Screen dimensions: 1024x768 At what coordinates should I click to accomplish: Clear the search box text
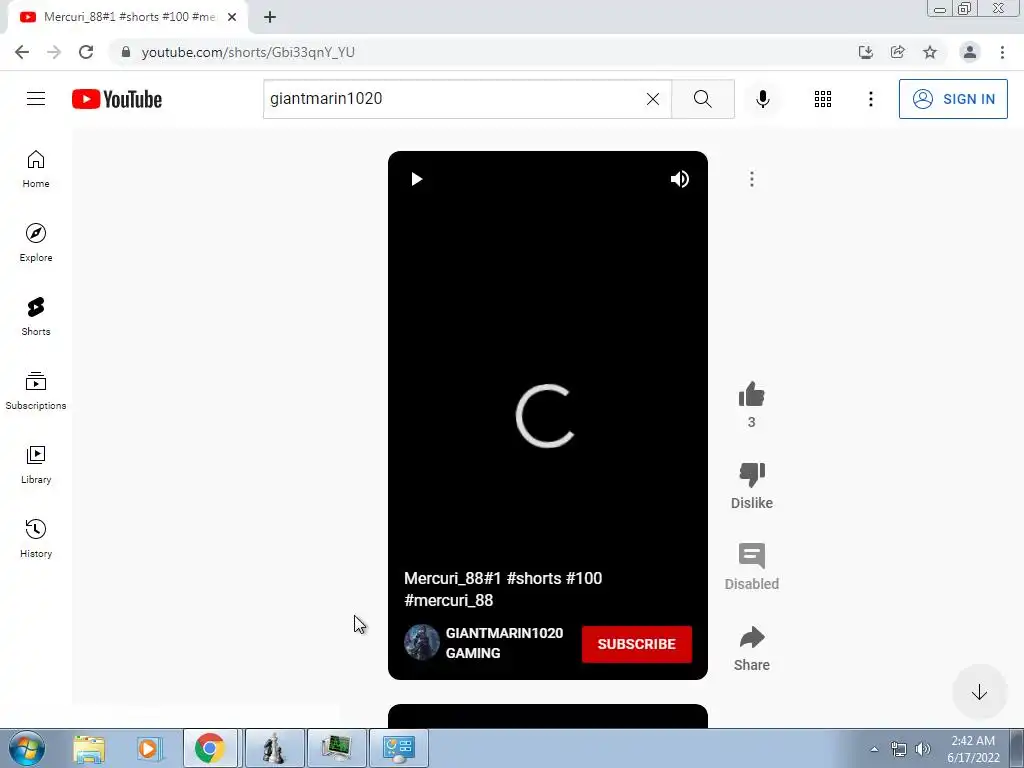[x=652, y=99]
